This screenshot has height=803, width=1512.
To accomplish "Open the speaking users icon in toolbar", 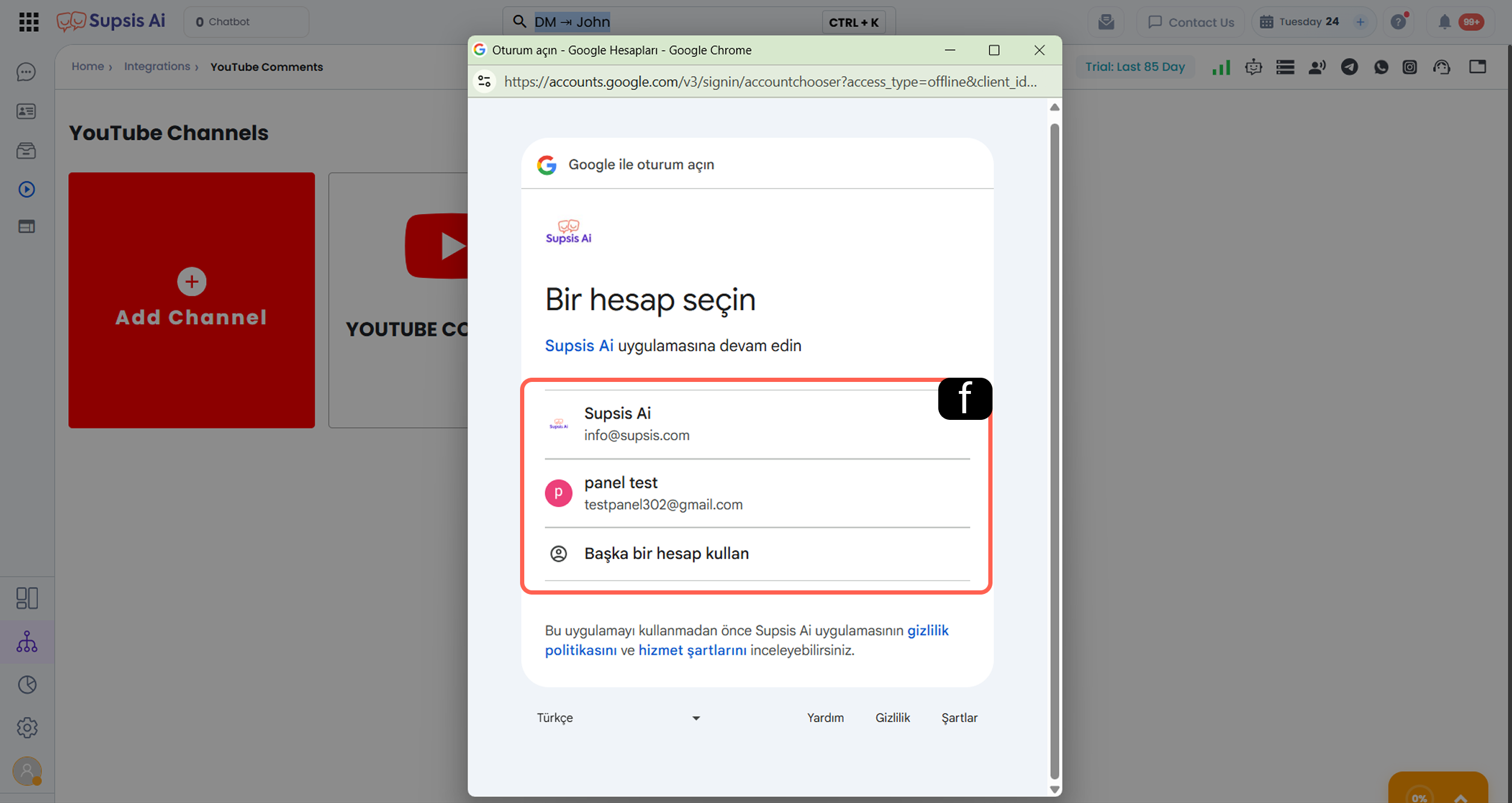I will point(1317,67).
